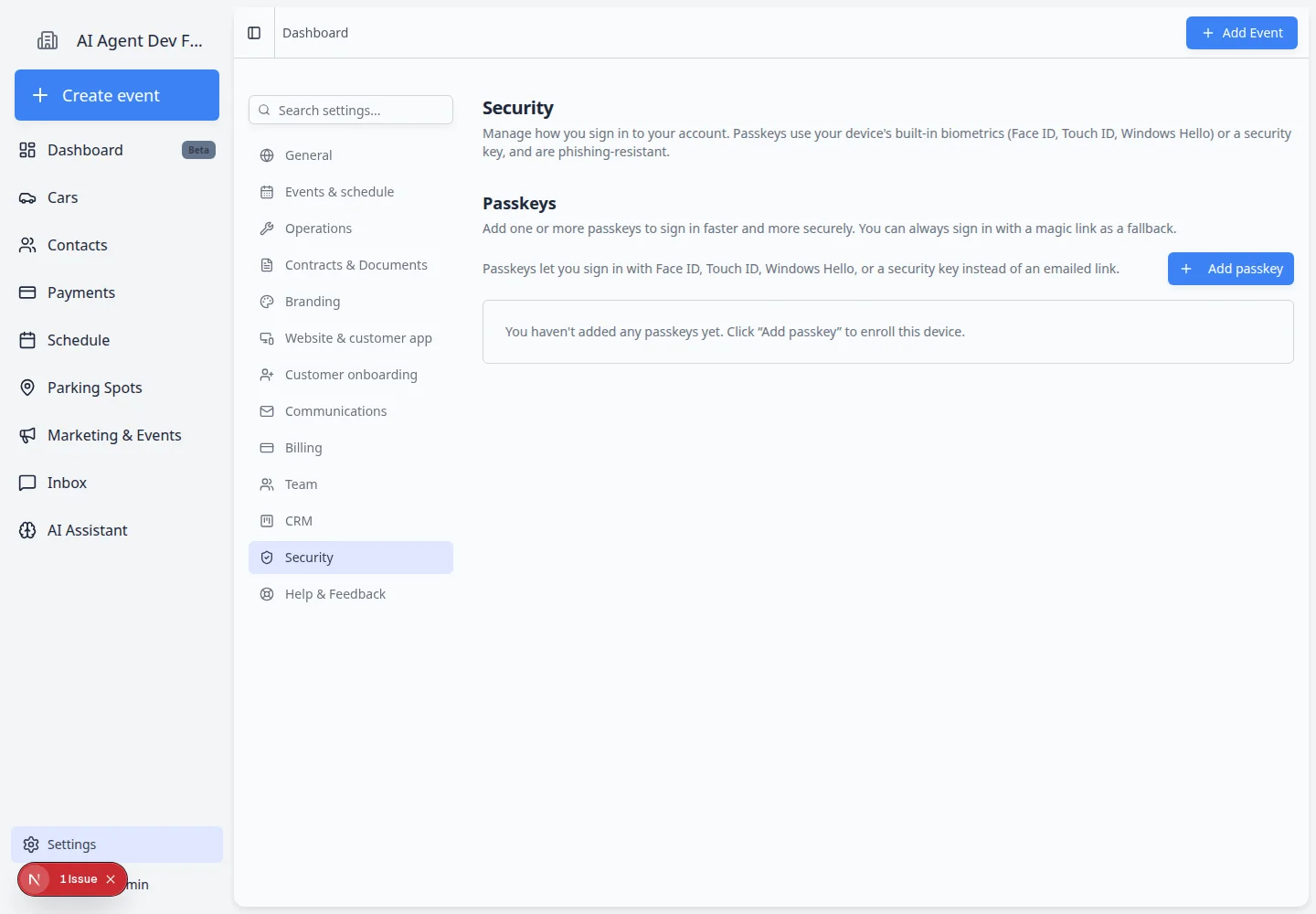Select General settings
The image size is (1316, 914).
click(351, 155)
